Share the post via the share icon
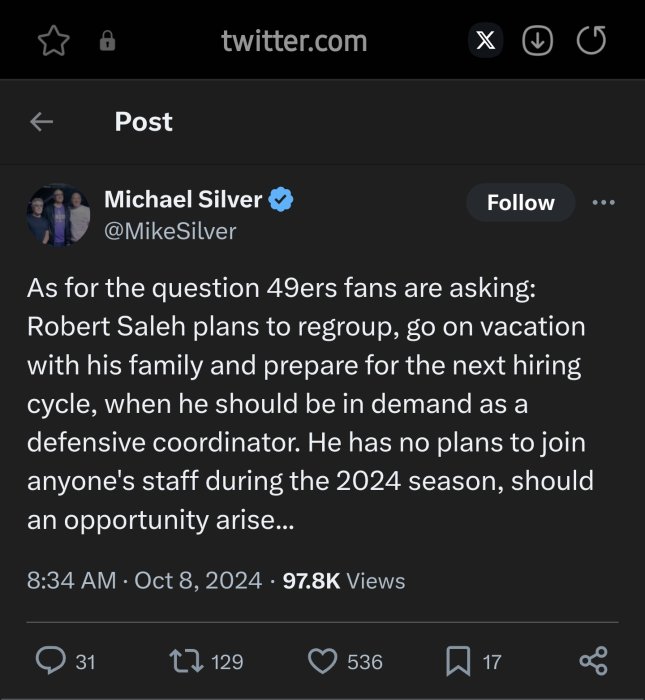 [593, 660]
